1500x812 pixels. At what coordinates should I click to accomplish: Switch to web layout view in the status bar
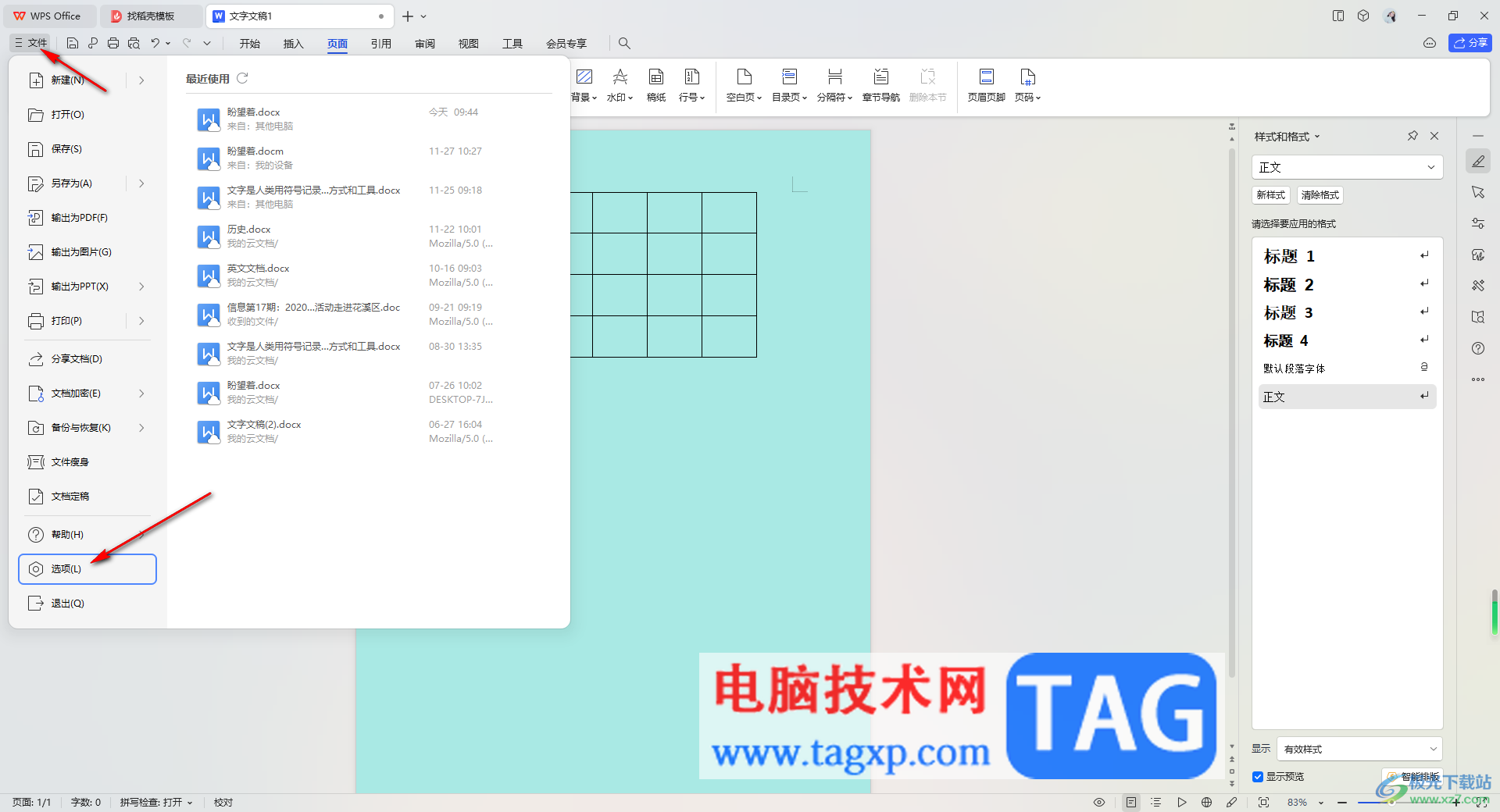coord(1207,802)
